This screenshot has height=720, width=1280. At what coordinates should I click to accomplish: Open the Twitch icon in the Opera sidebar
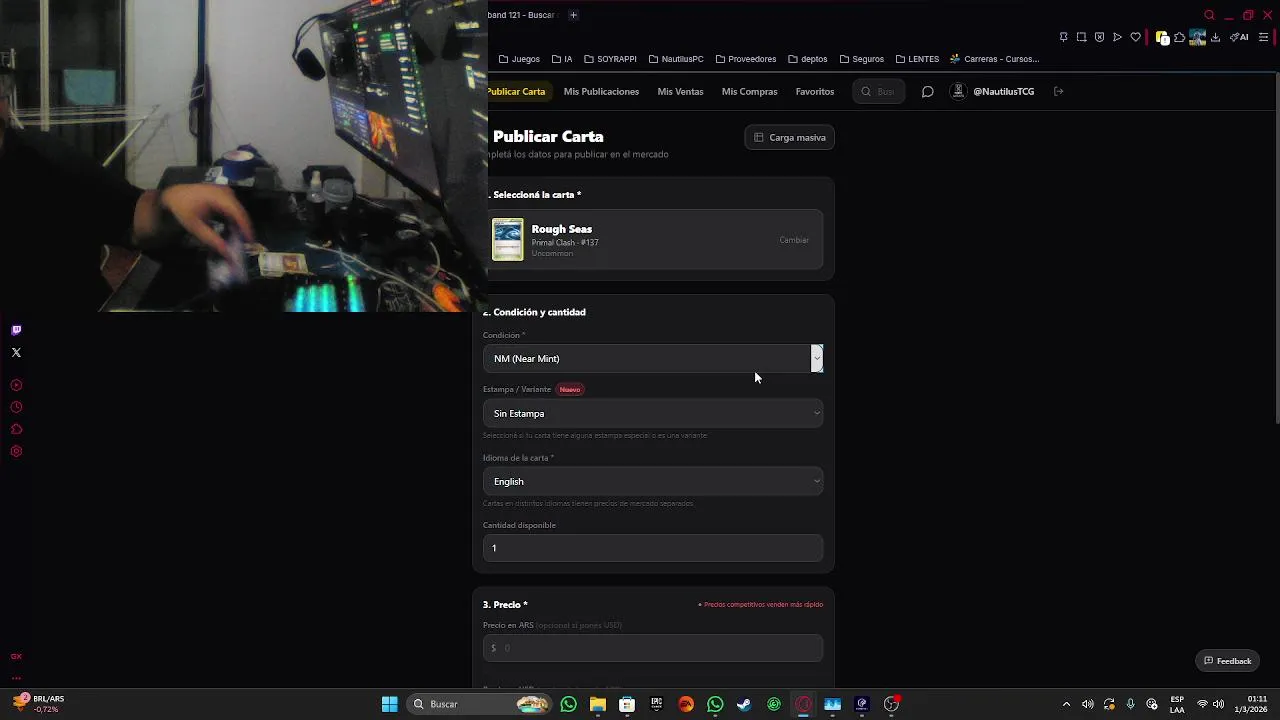click(16, 330)
